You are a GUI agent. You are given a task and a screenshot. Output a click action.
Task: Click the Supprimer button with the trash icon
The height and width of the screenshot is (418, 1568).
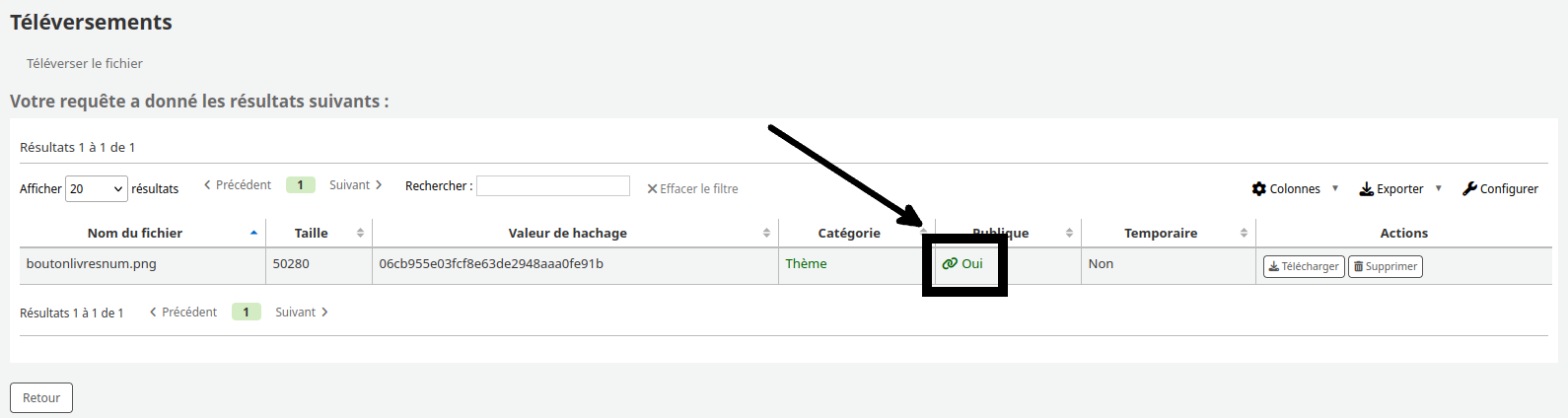click(1385, 266)
